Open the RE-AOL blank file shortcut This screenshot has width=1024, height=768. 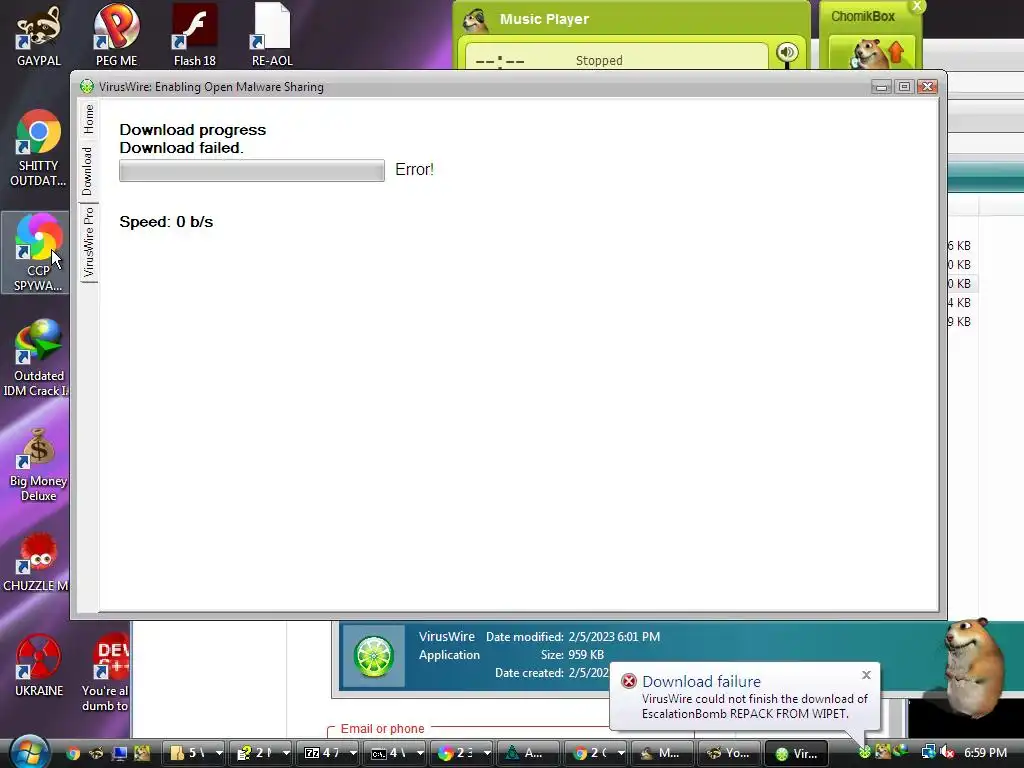pos(272,36)
